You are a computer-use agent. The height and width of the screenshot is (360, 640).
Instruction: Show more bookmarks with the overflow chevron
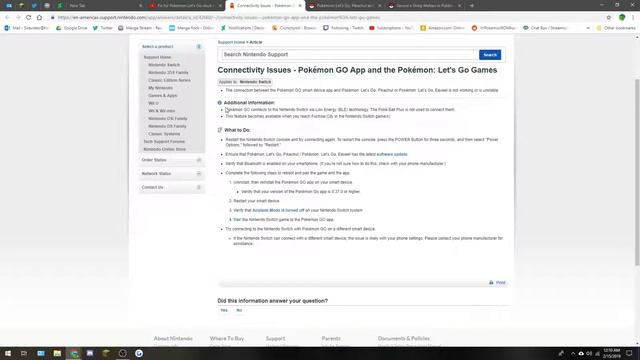[x=588, y=28]
